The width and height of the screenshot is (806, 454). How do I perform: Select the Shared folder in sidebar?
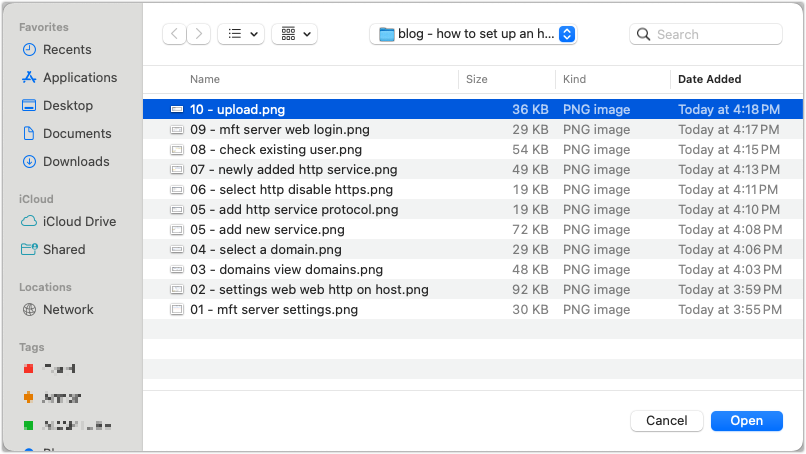(64, 249)
